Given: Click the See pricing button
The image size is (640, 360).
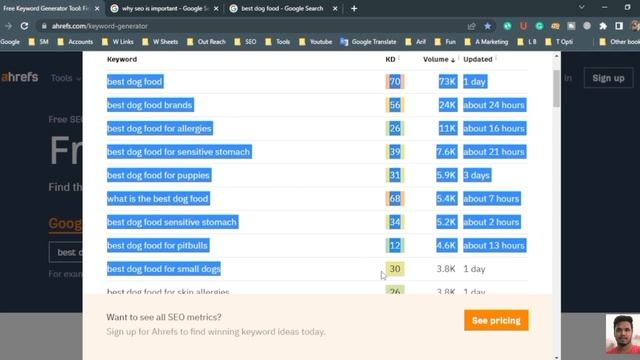Looking at the screenshot, I should click(496, 320).
